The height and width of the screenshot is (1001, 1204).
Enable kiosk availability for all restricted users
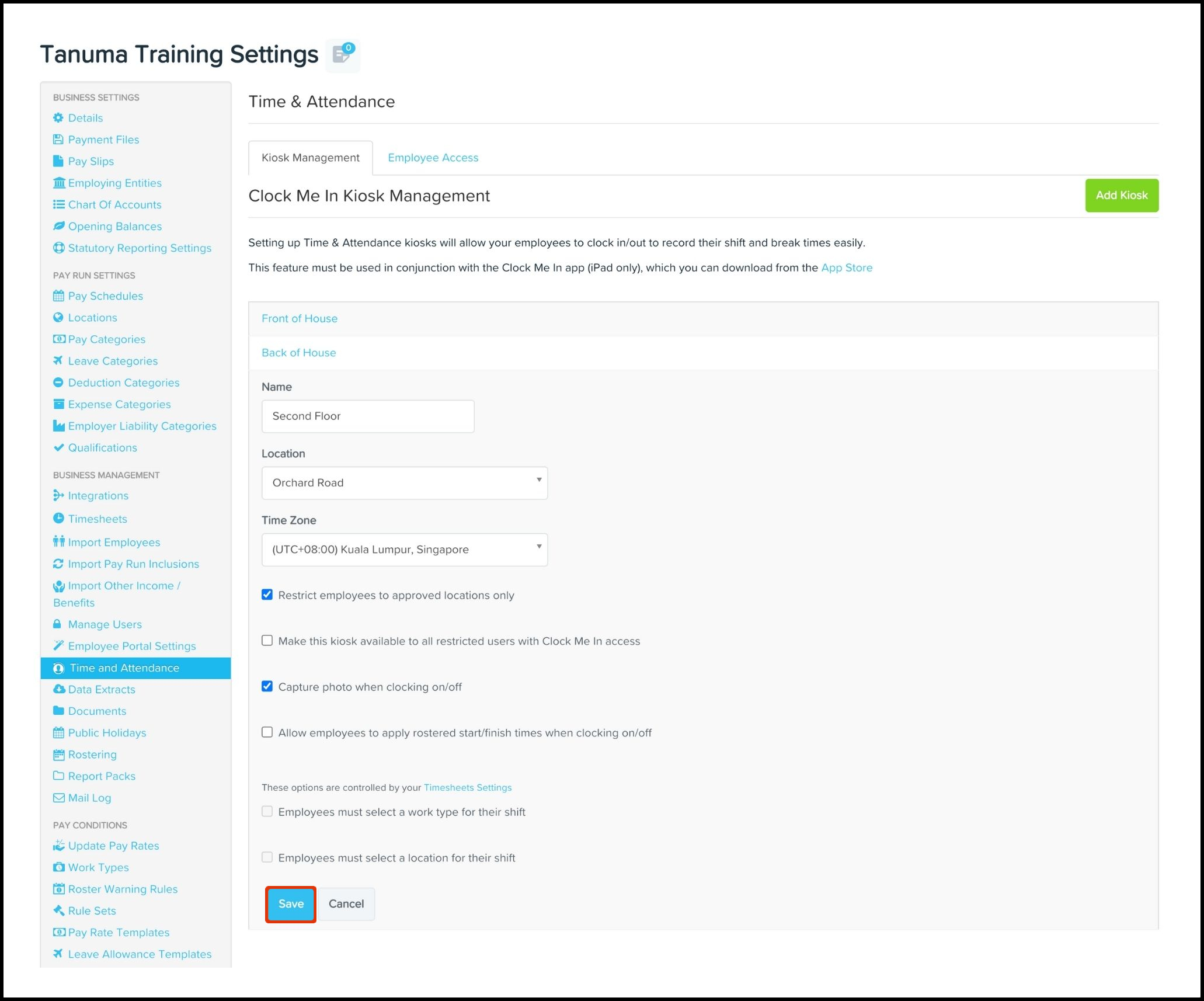point(267,641)
